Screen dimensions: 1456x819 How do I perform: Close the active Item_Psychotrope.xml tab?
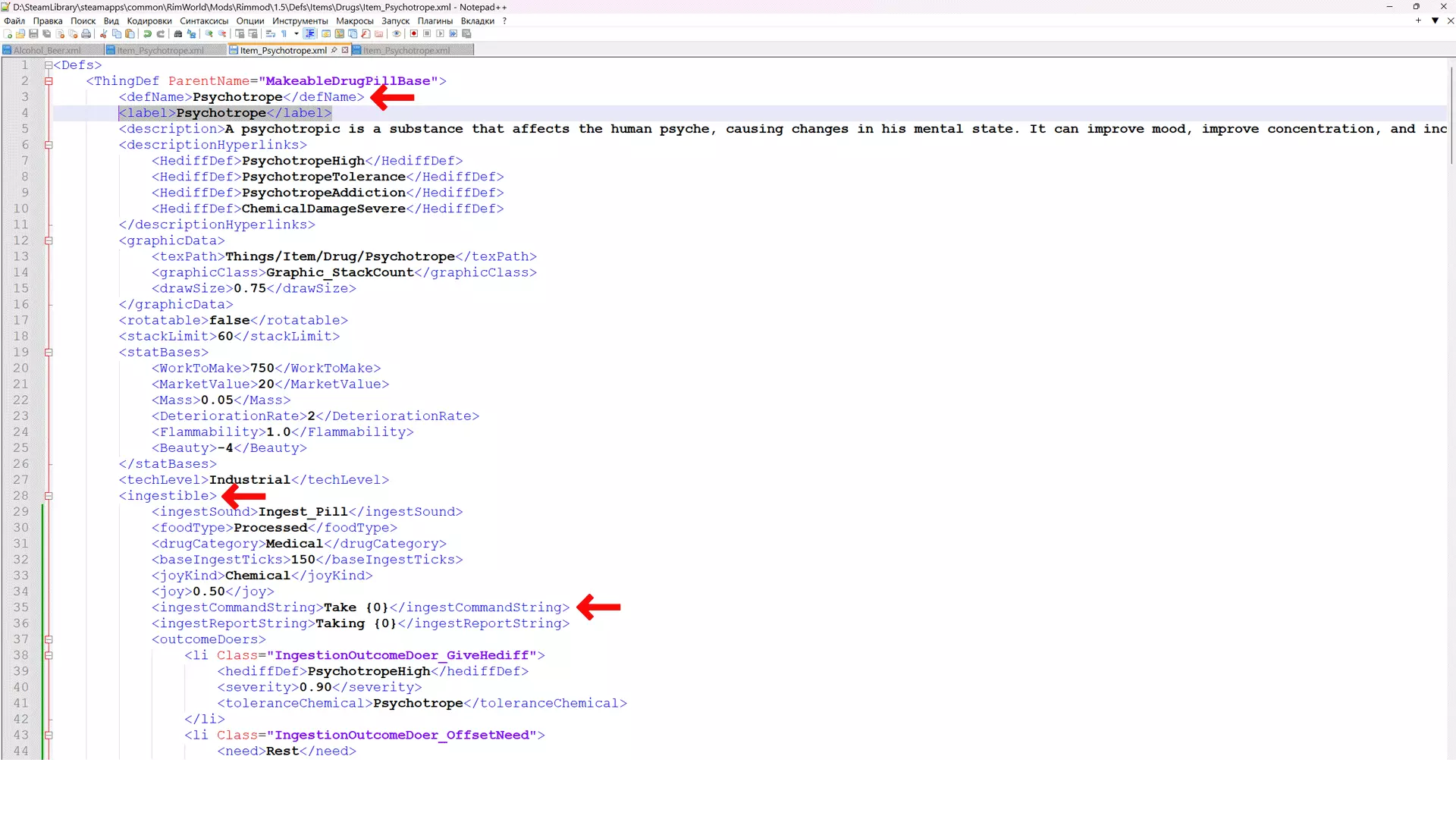pyautogui.click(x=345, y=50)
